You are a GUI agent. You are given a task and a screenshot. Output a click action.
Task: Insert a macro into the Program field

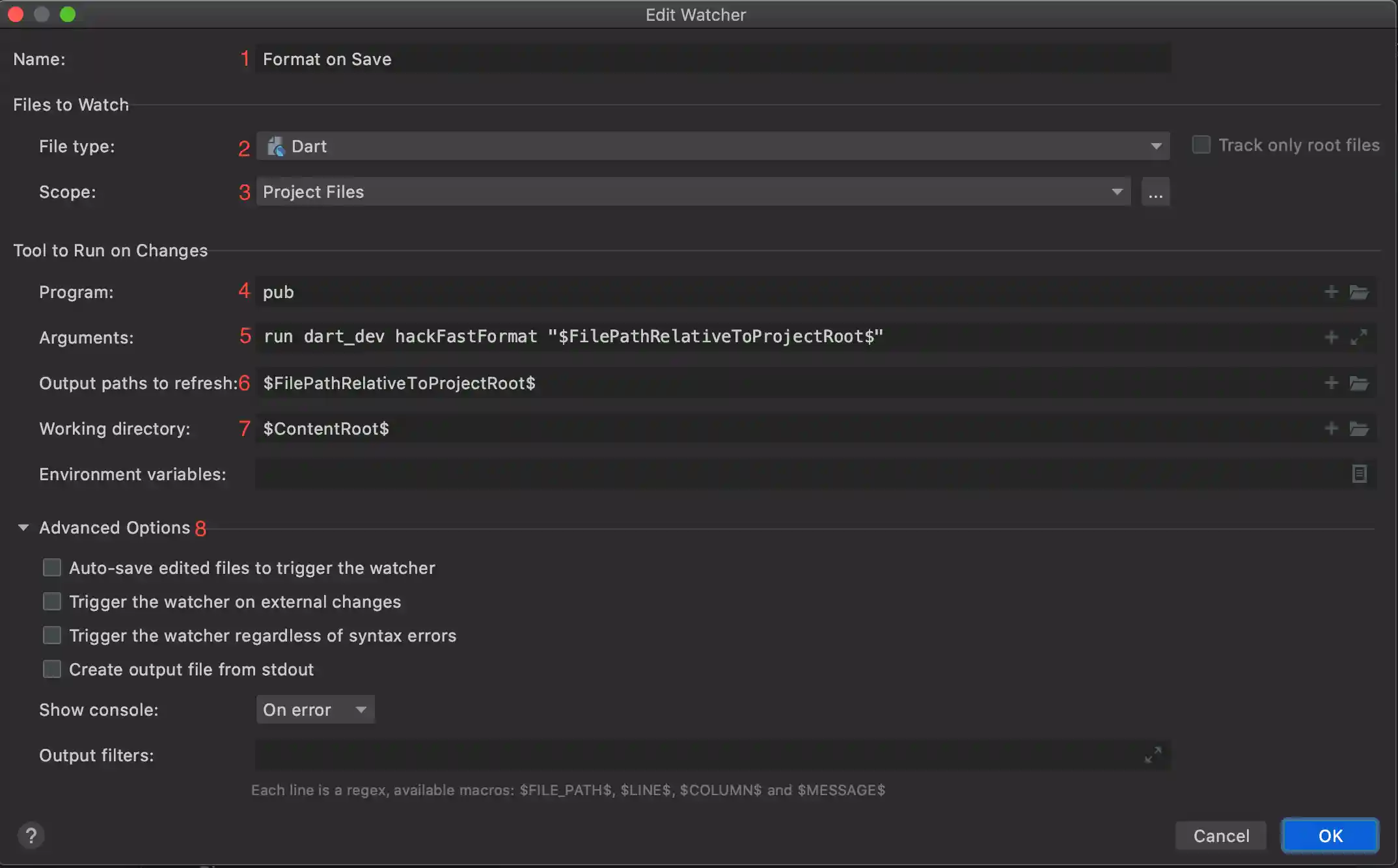(1331, 292)
